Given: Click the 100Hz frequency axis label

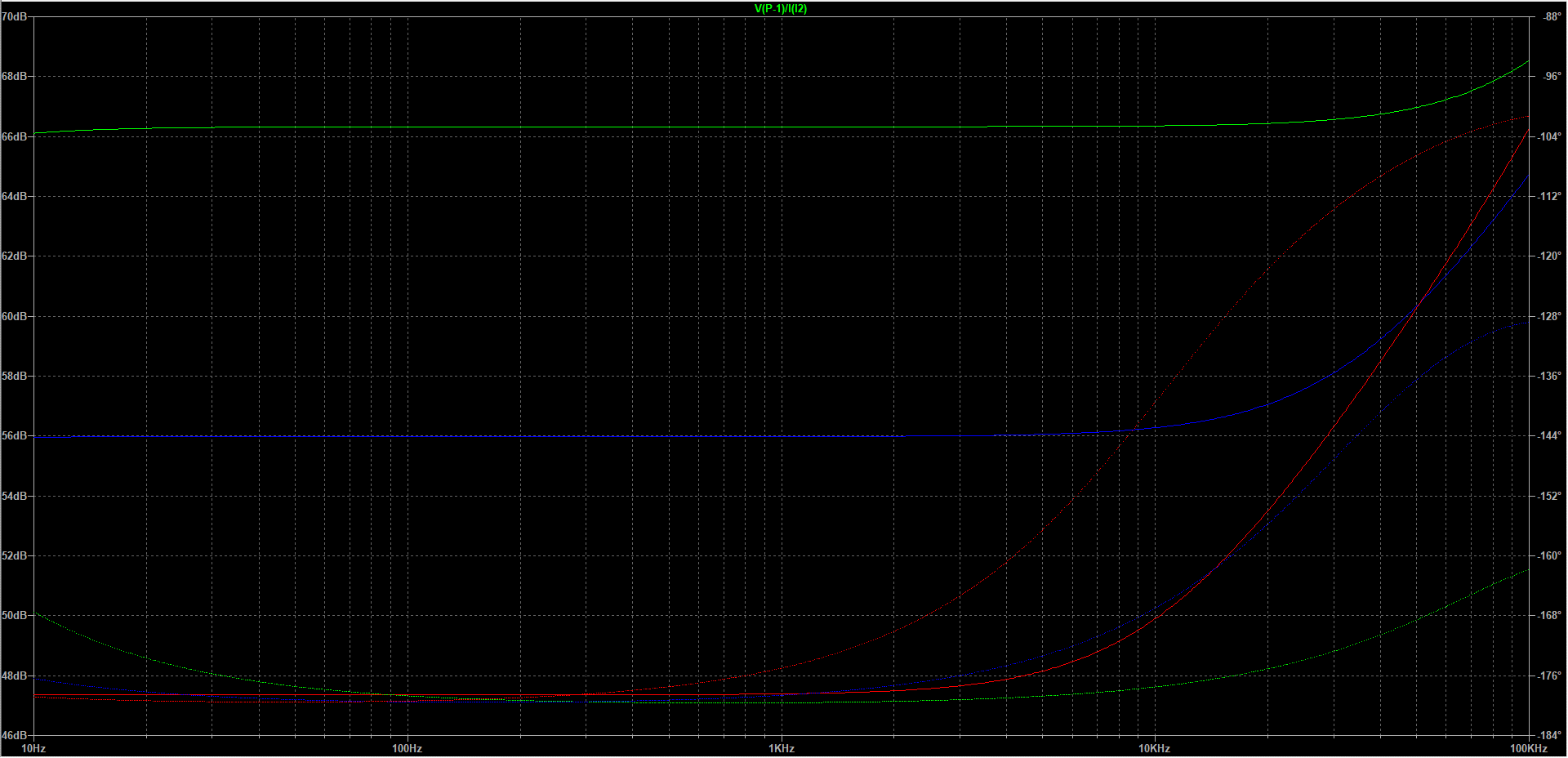Looking at the screenshot, I should click(x=407, y=748).
